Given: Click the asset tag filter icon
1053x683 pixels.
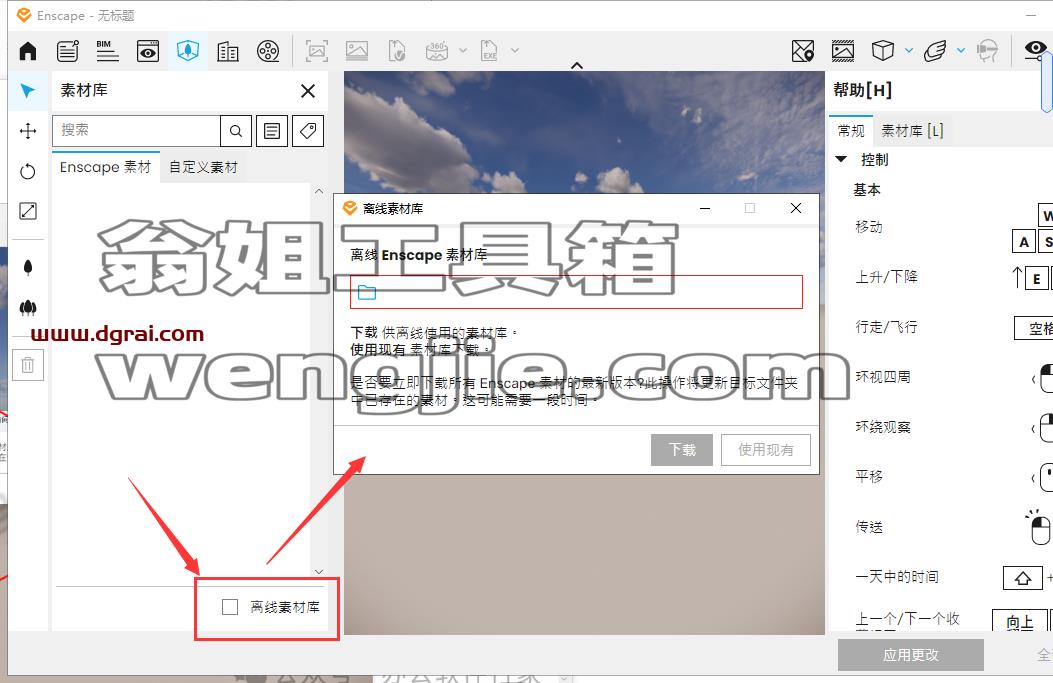Looking at the screenshot, I should [308, 131].
